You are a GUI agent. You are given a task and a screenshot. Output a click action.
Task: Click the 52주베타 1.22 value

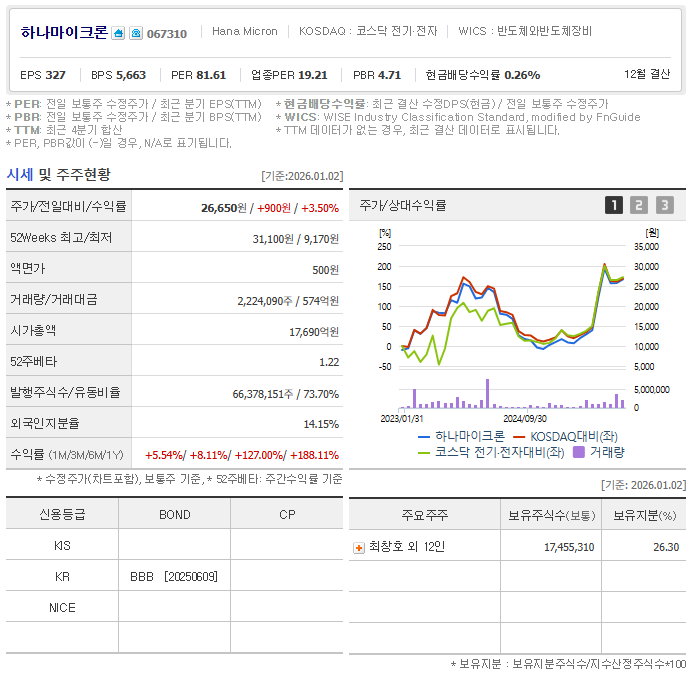point(329,362)
